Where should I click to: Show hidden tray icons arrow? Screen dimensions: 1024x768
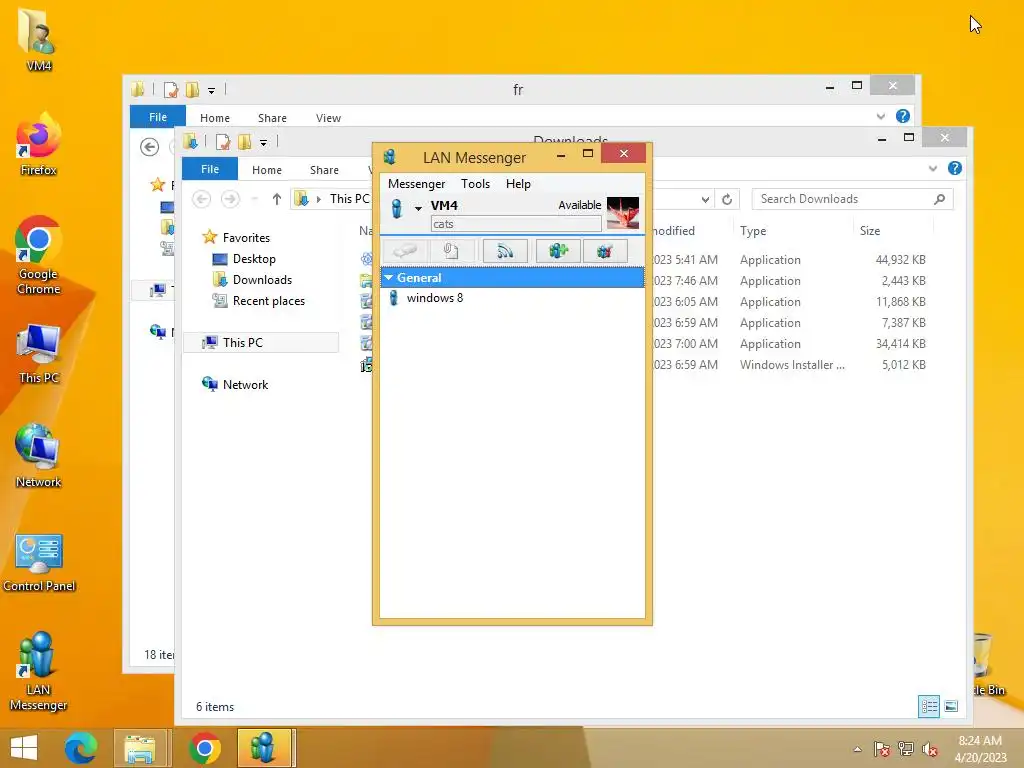pyautogui.click(x=857, y=749)
